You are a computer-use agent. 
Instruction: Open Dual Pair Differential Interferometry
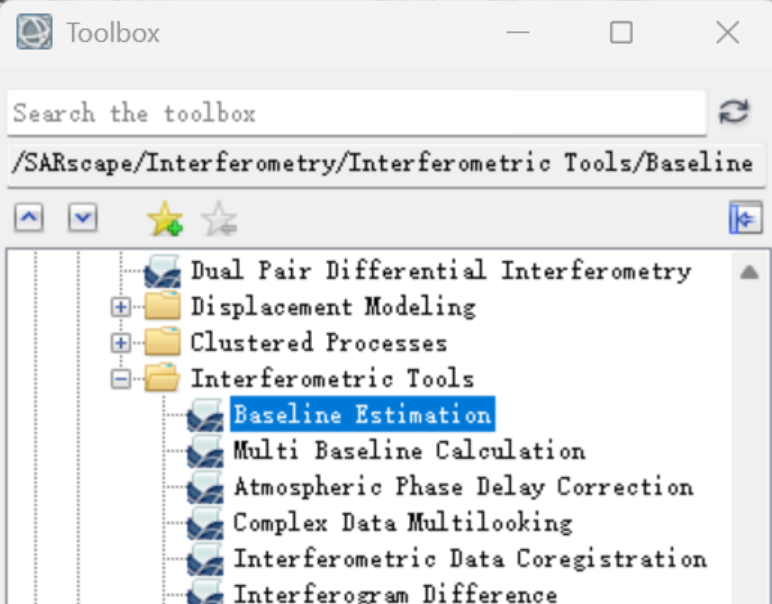coord(441,271)
